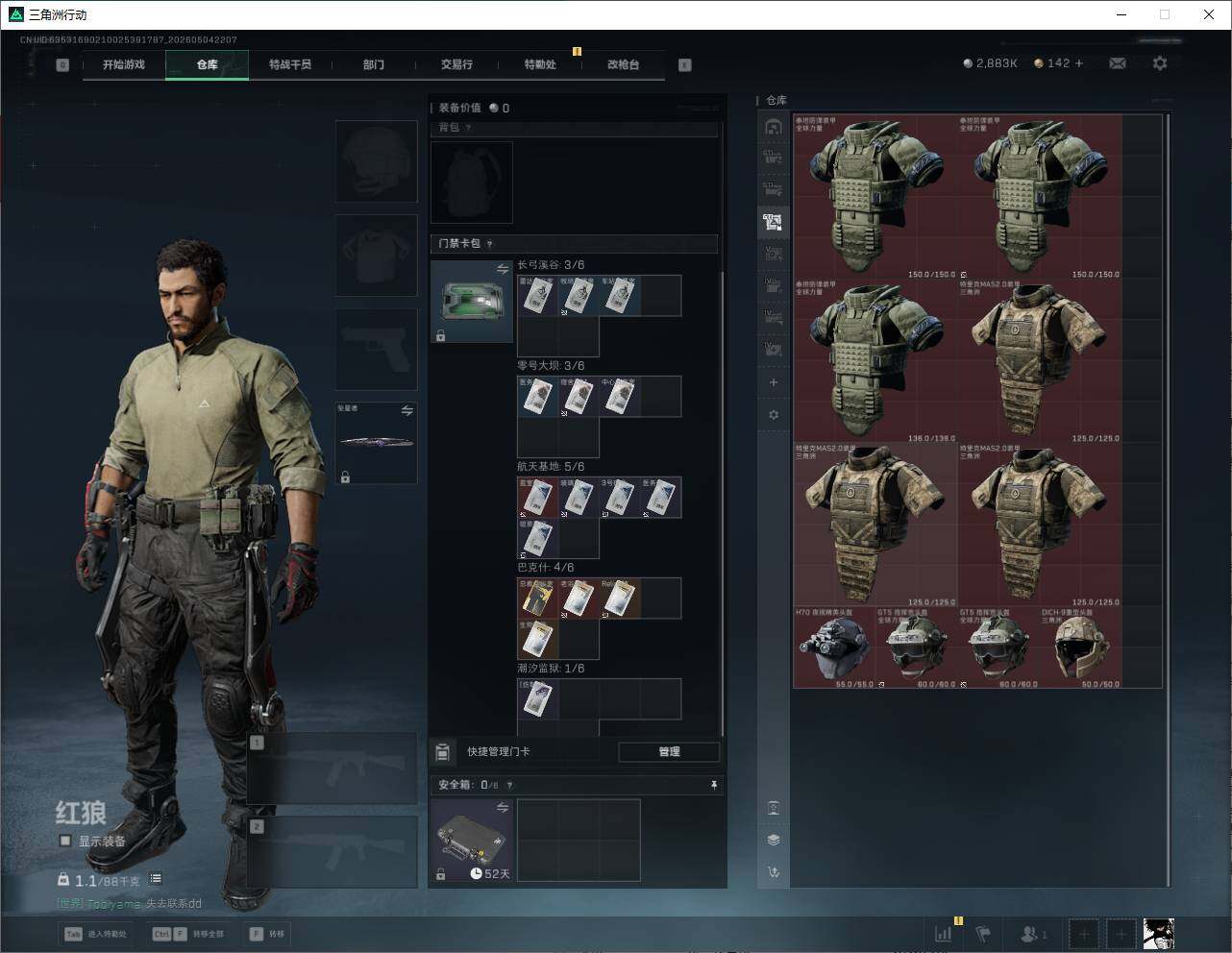Go to the 交易行 tab
The image size is (1232, 953).
(456, 64)
